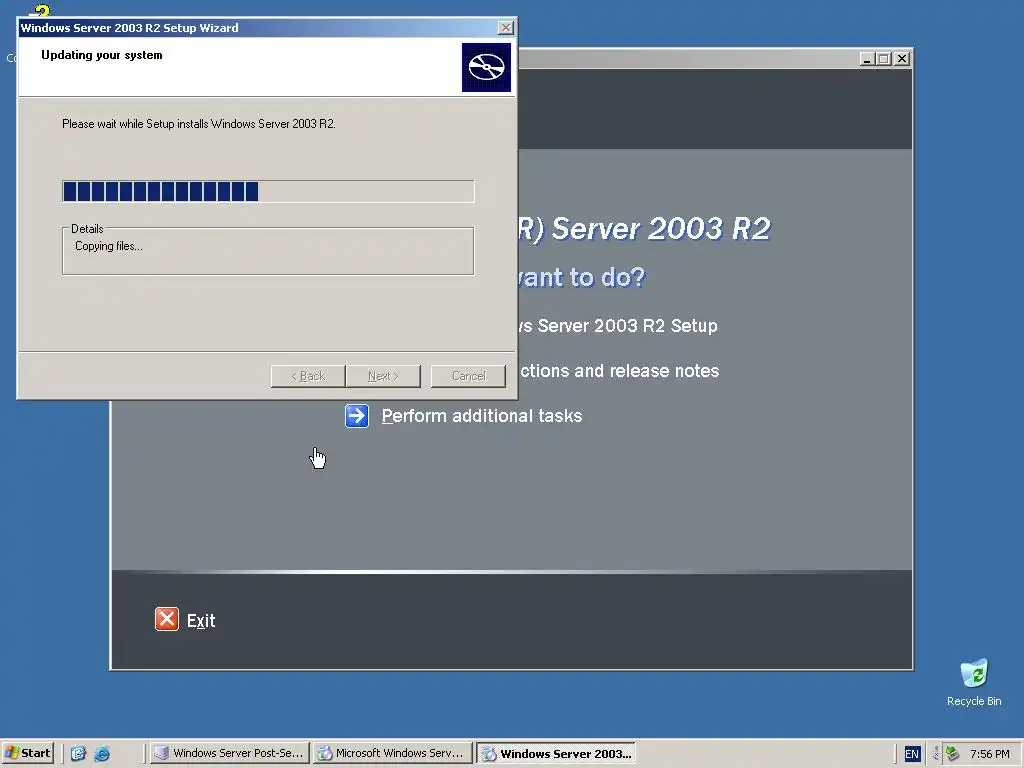This screenshot has width=1024, height=768.
Task: Click the blue arrow icon for additional tasks
Action: pyautogui.click(x=357, y=416)
